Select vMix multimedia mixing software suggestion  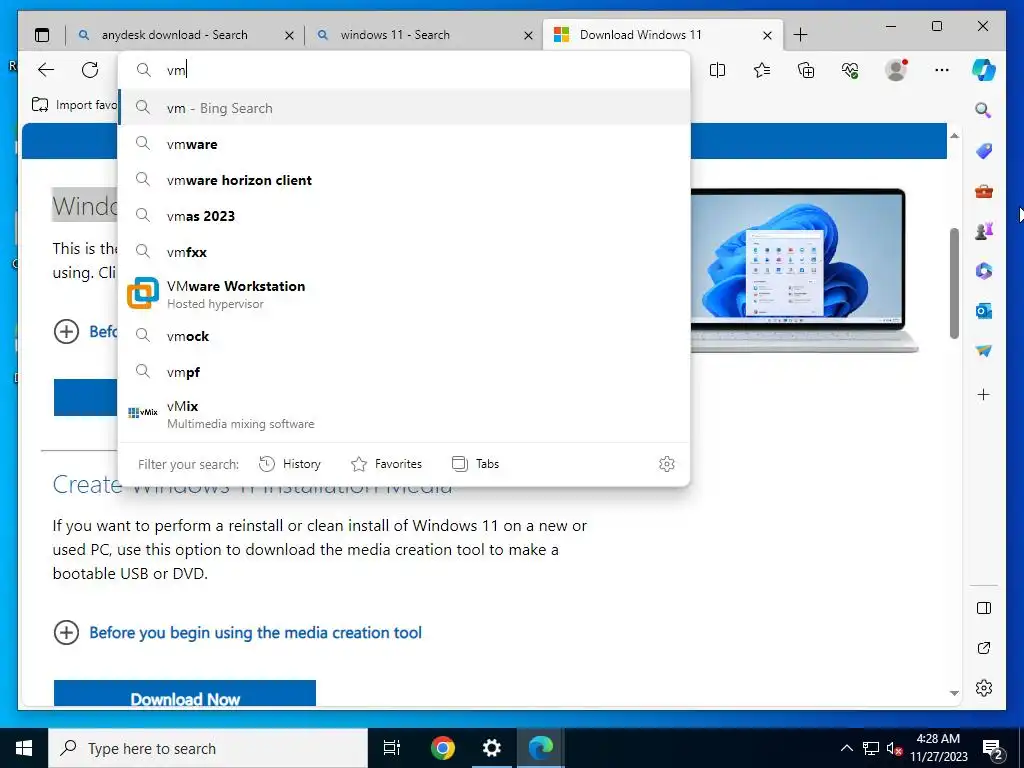[x=404, y=414]
